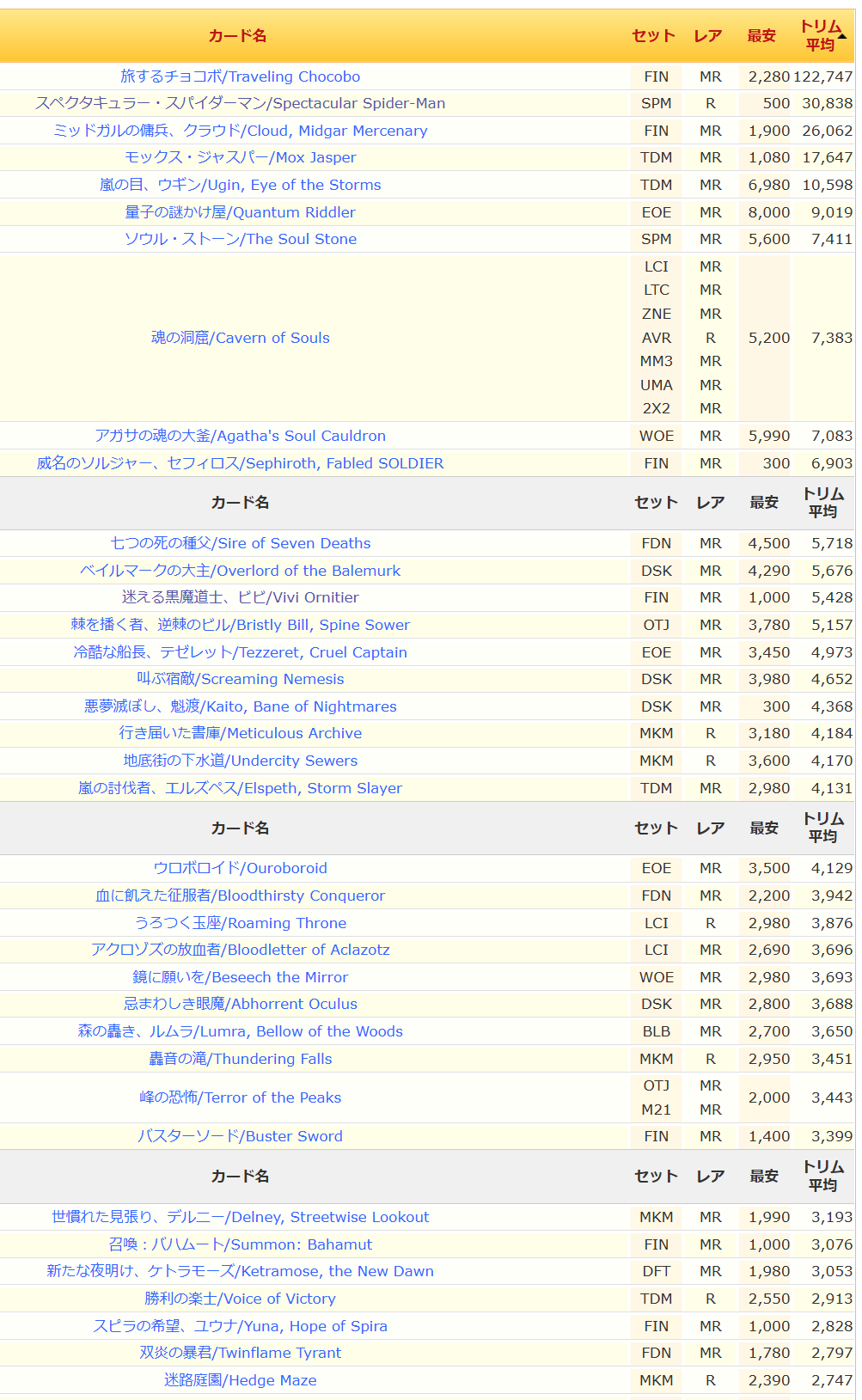Open the Vivi Ornitier card link
862x1400 pixels.
click(x=240, y=597)
